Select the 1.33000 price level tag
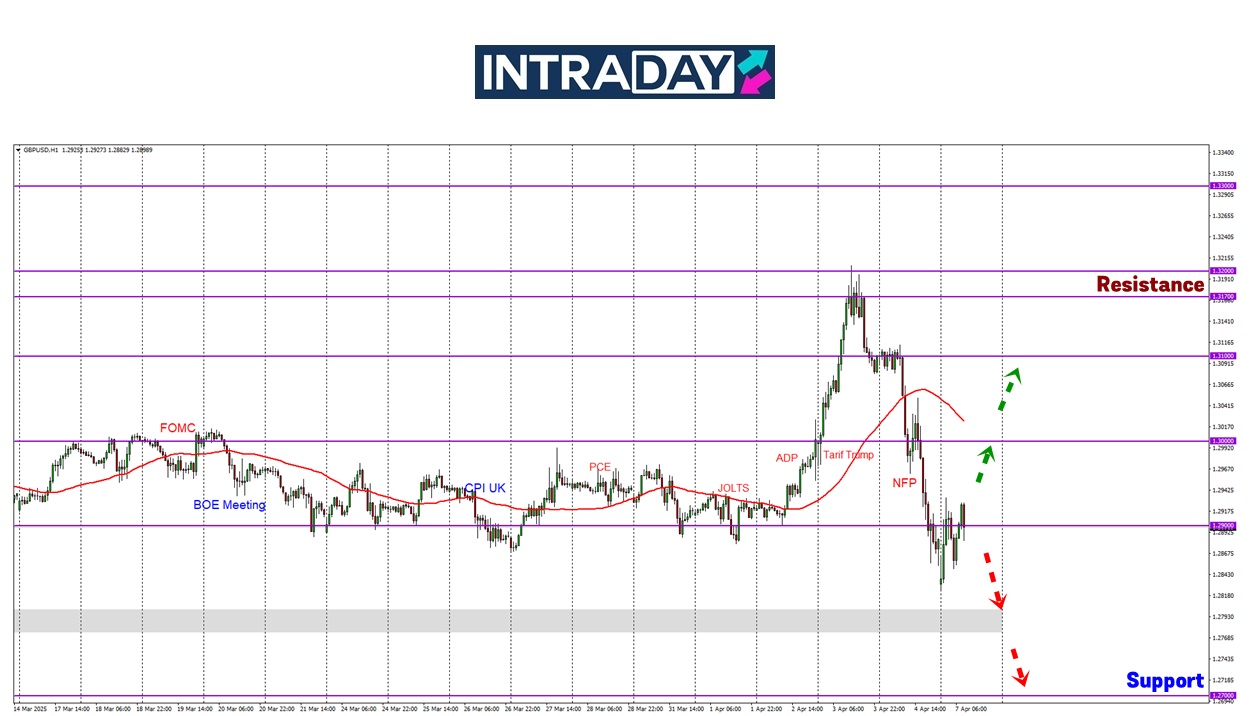 click(1222, 186)
